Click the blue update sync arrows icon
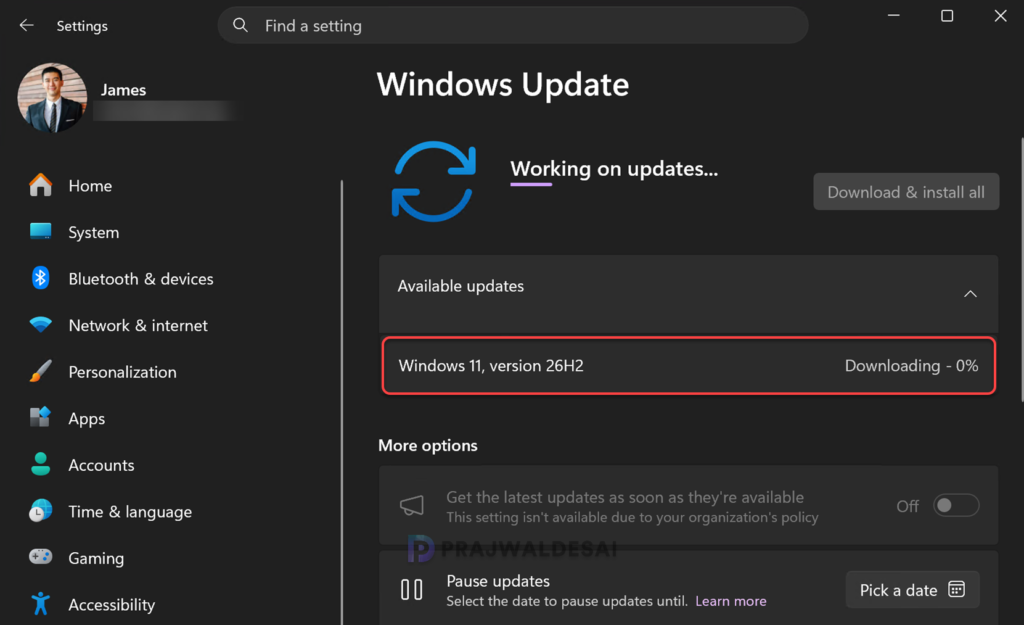Image resolution: width=1024 pixels, height=625 pixels. 434,182
